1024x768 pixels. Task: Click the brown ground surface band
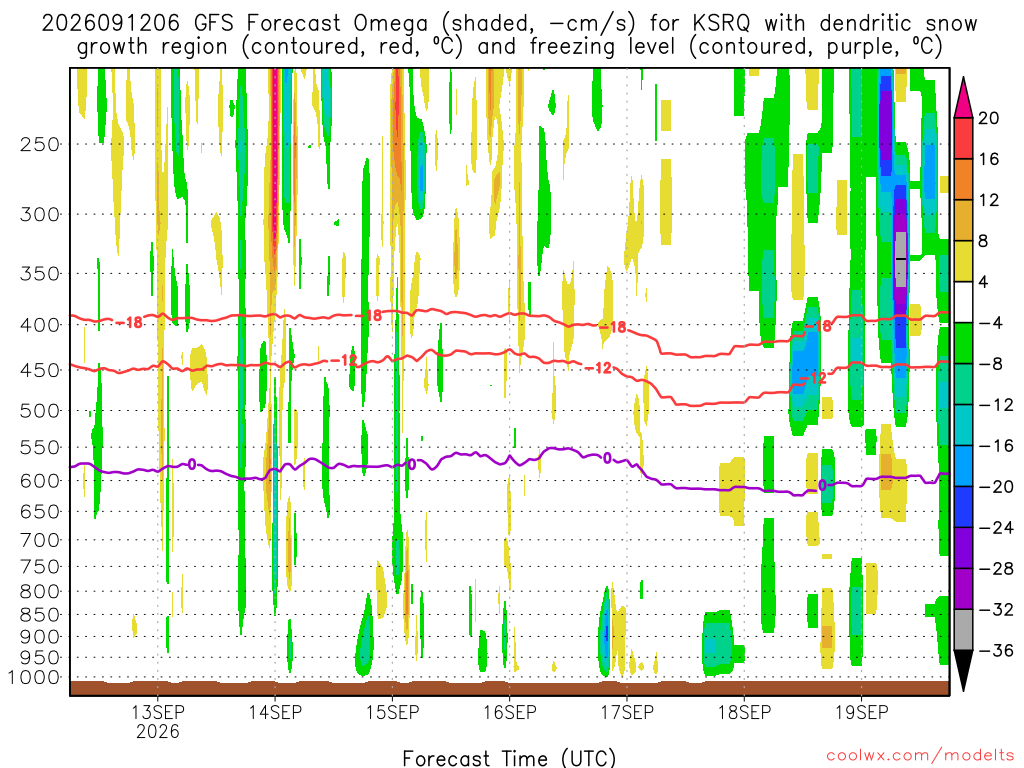point(509,688)
